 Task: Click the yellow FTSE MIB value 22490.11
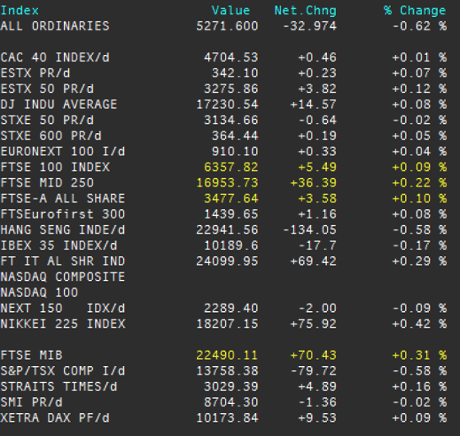coord(227,355)
